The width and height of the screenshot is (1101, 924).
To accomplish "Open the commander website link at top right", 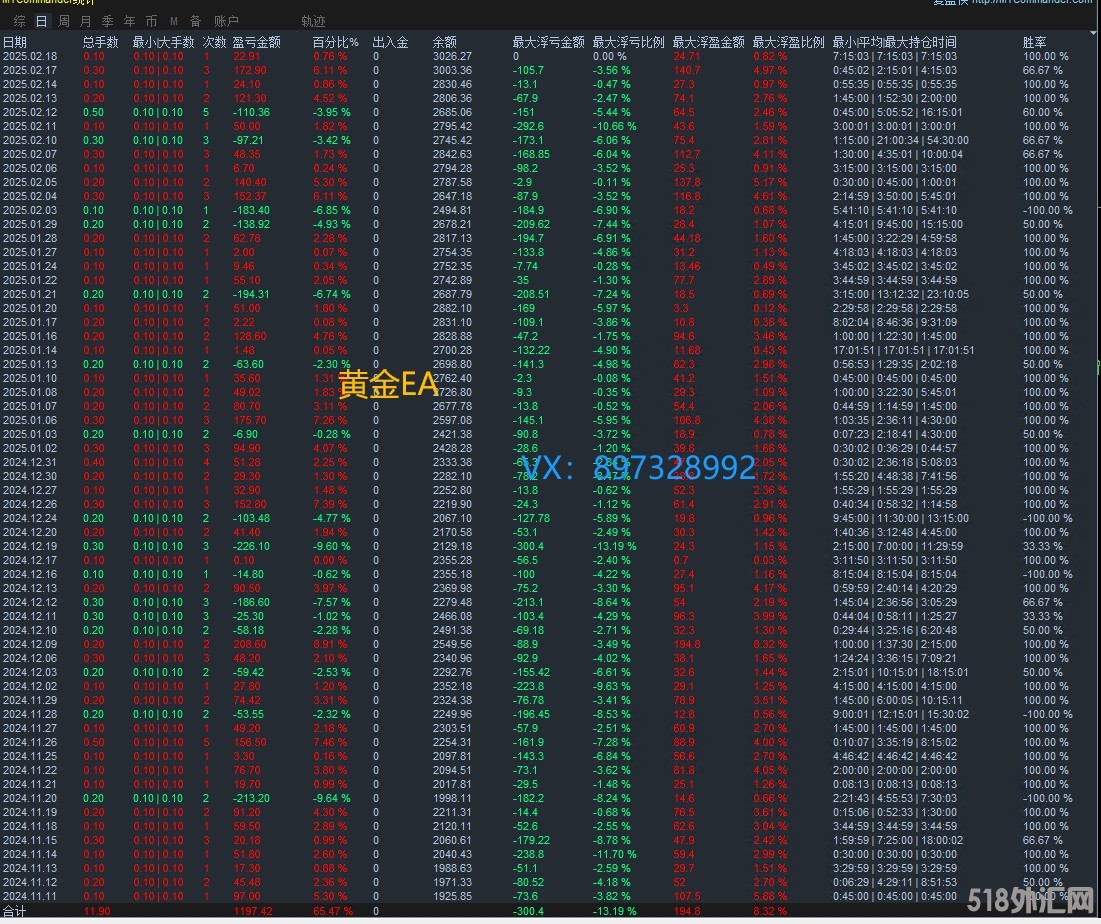I will 1032,3.
